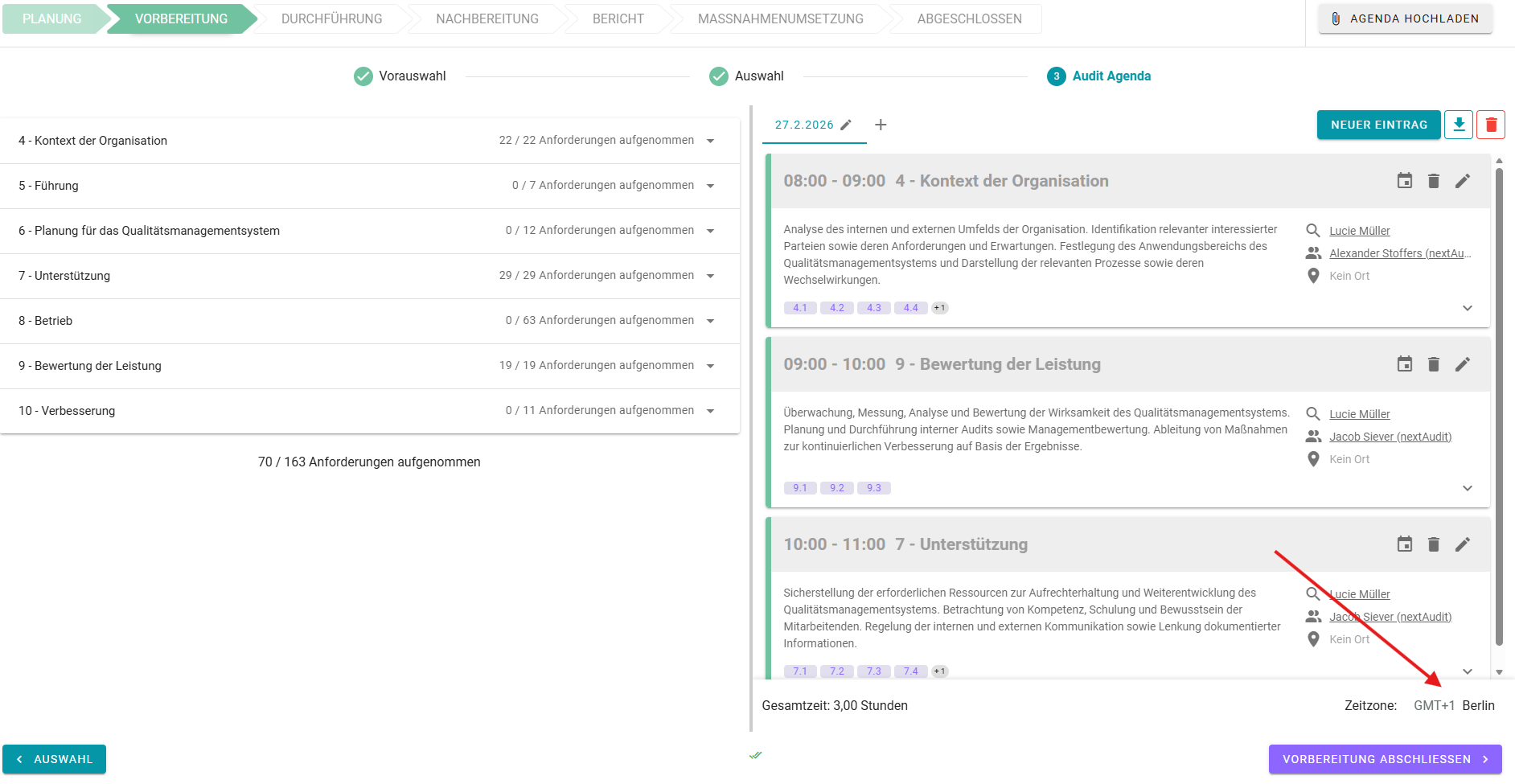Screen dimensions: 1515x784
Task: Click Vorbereitung abschliessen button
Action: [1385, 759]
